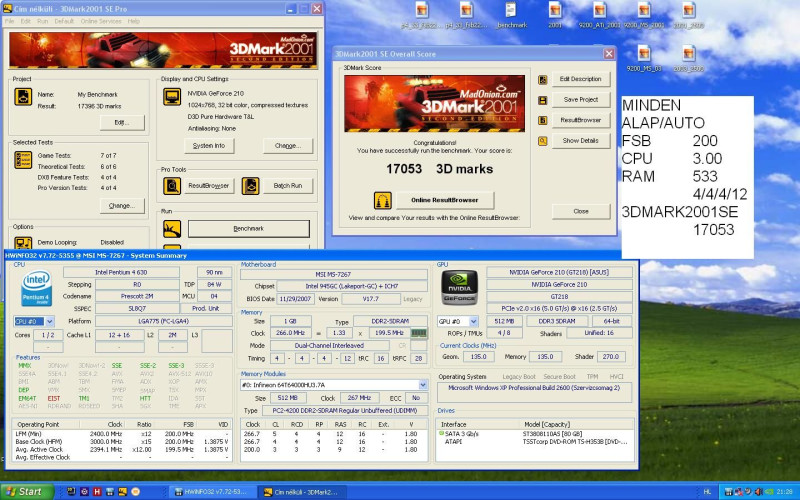Click the Edit... button in Project
This screenshot has width=800, height=500.
(122, 122)
